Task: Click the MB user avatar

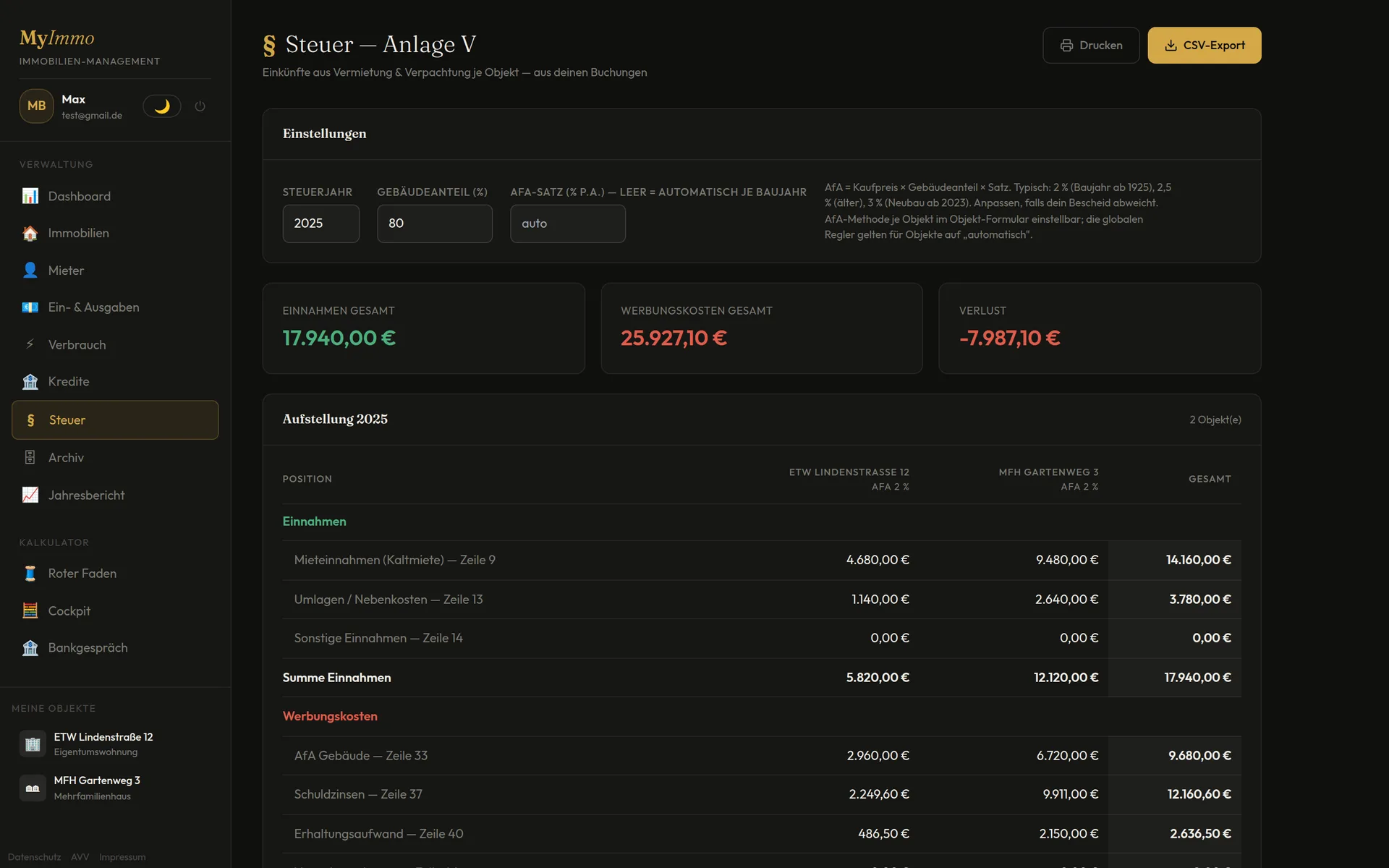Action: [36, 106]
